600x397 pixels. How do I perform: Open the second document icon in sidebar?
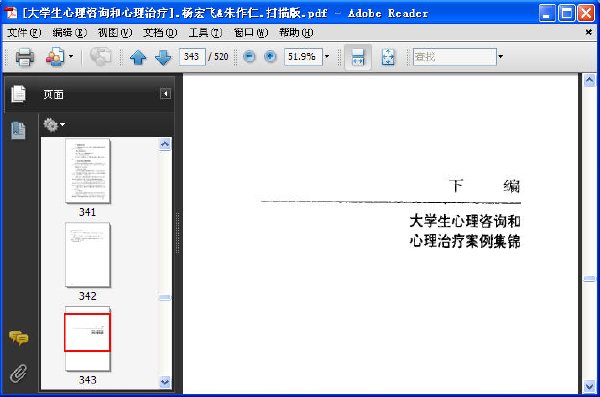18,131
